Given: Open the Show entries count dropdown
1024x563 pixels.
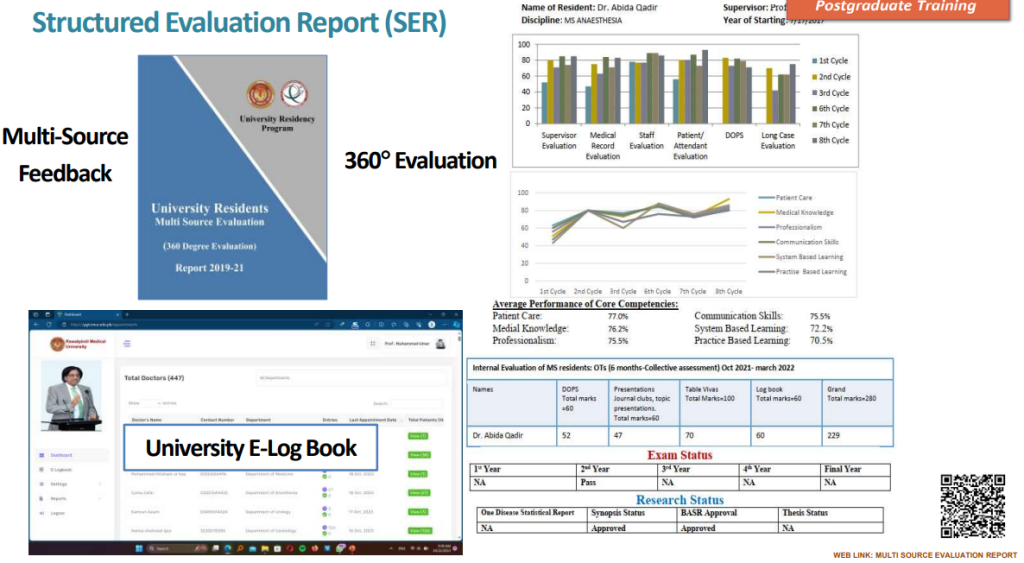Looking at the screenshot, I should [x=150, y=404].
